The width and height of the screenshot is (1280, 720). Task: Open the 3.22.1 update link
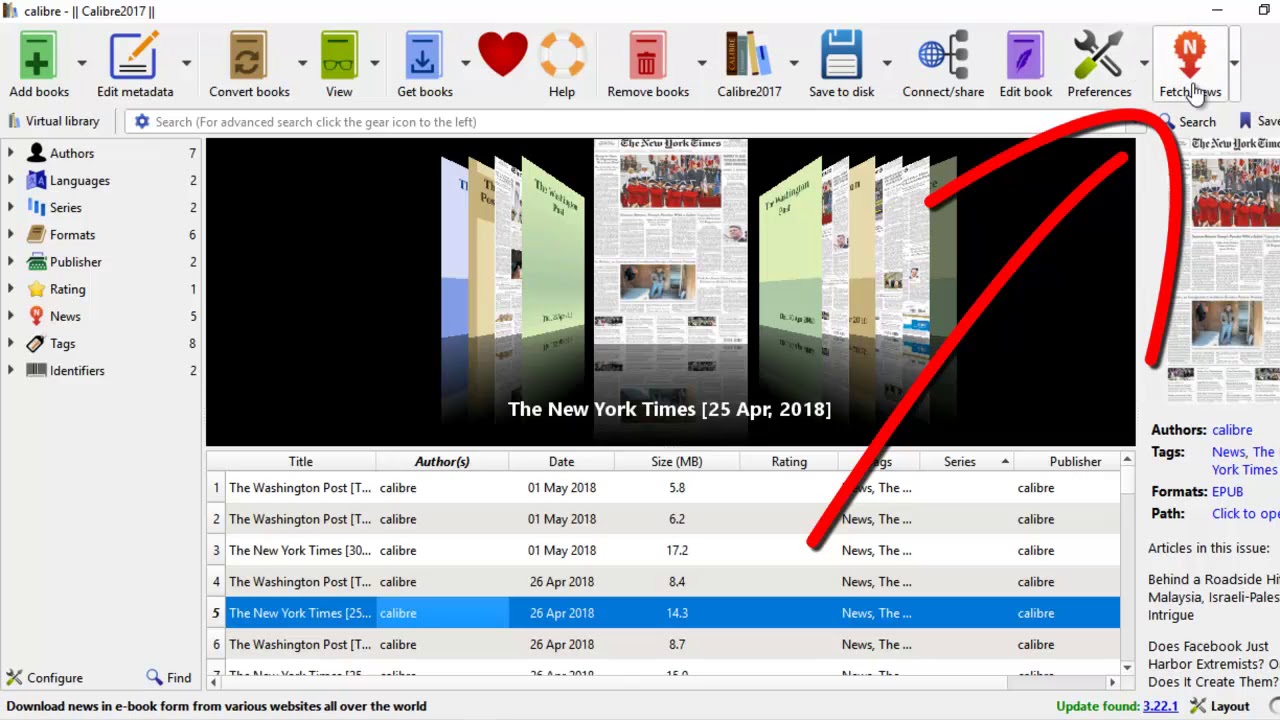(1160, 706)
